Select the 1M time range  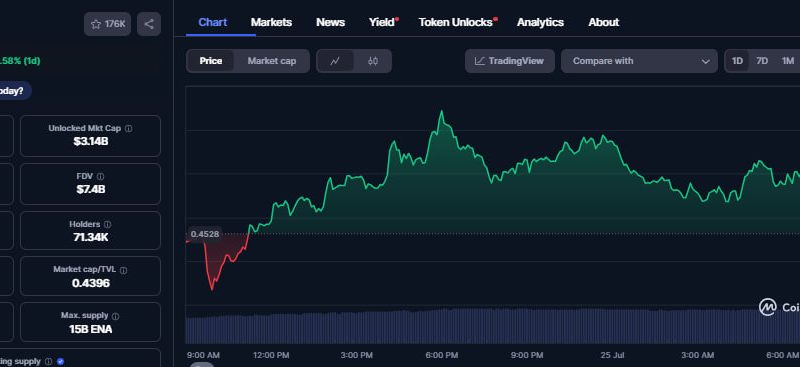(788, 61)
